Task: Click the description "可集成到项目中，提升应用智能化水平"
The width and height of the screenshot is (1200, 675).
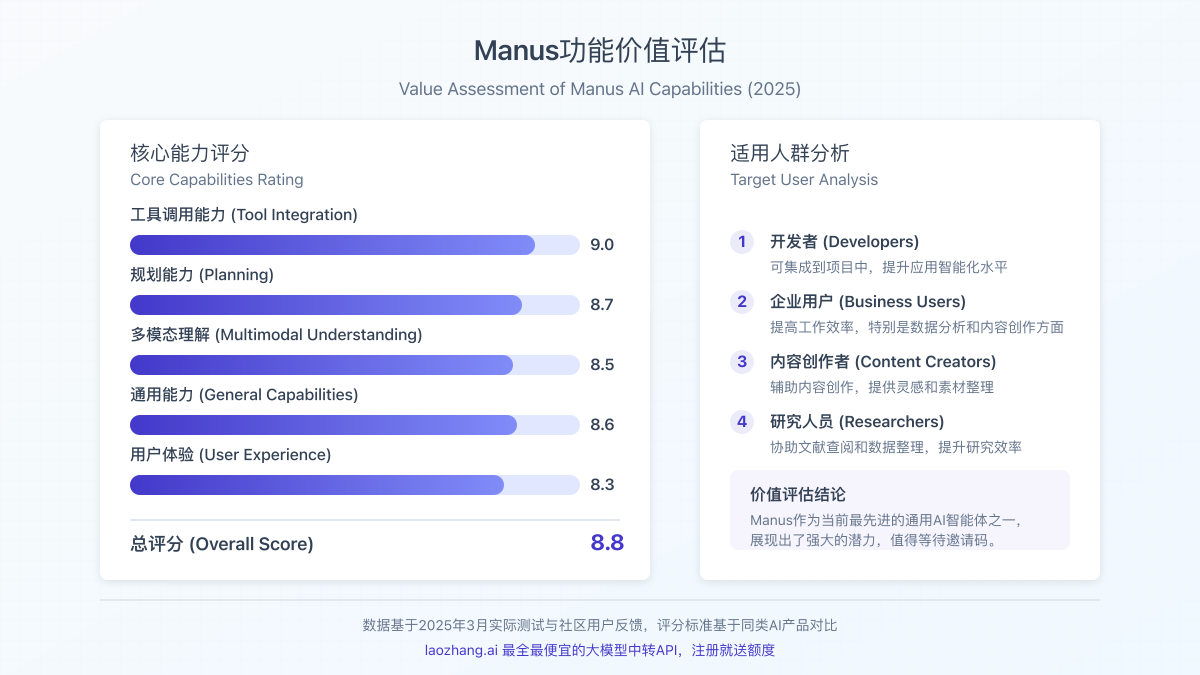Action: pos(889,267)
